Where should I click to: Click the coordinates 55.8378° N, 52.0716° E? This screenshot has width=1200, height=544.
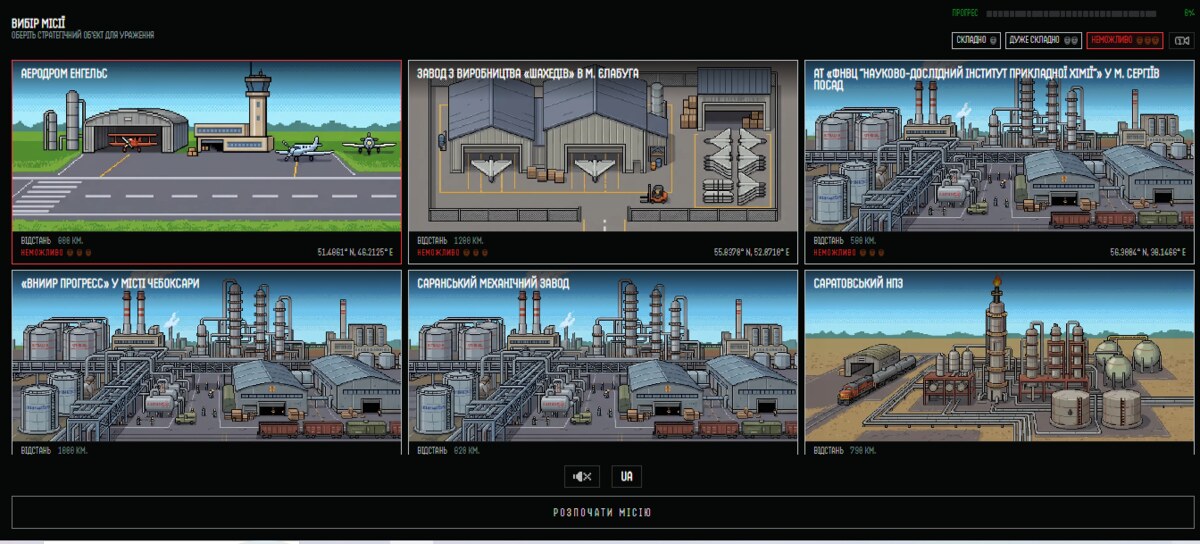751,252
